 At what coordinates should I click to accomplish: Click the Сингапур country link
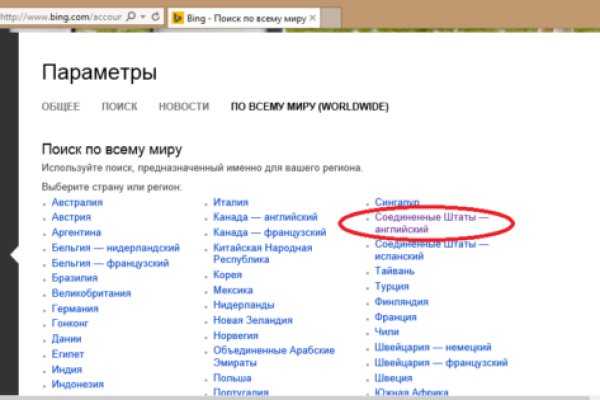(x=396, y=201)
